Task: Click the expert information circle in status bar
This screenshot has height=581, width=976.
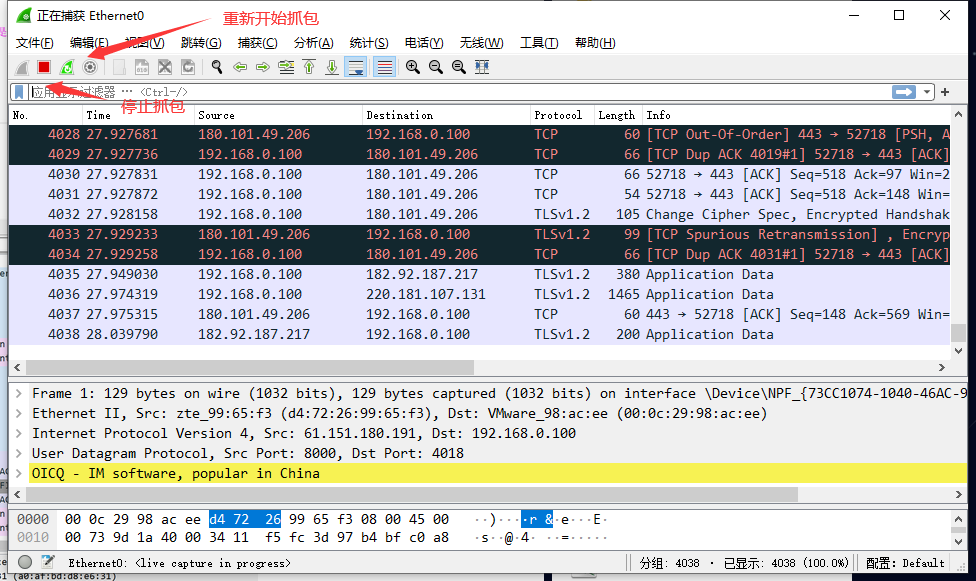Action: pyautogui.click(x=25, y=562)
